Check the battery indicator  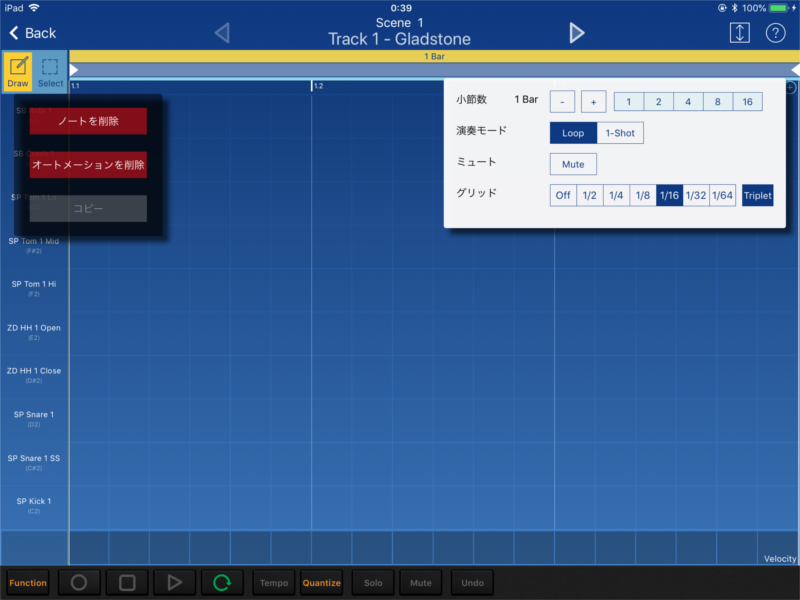781,8
